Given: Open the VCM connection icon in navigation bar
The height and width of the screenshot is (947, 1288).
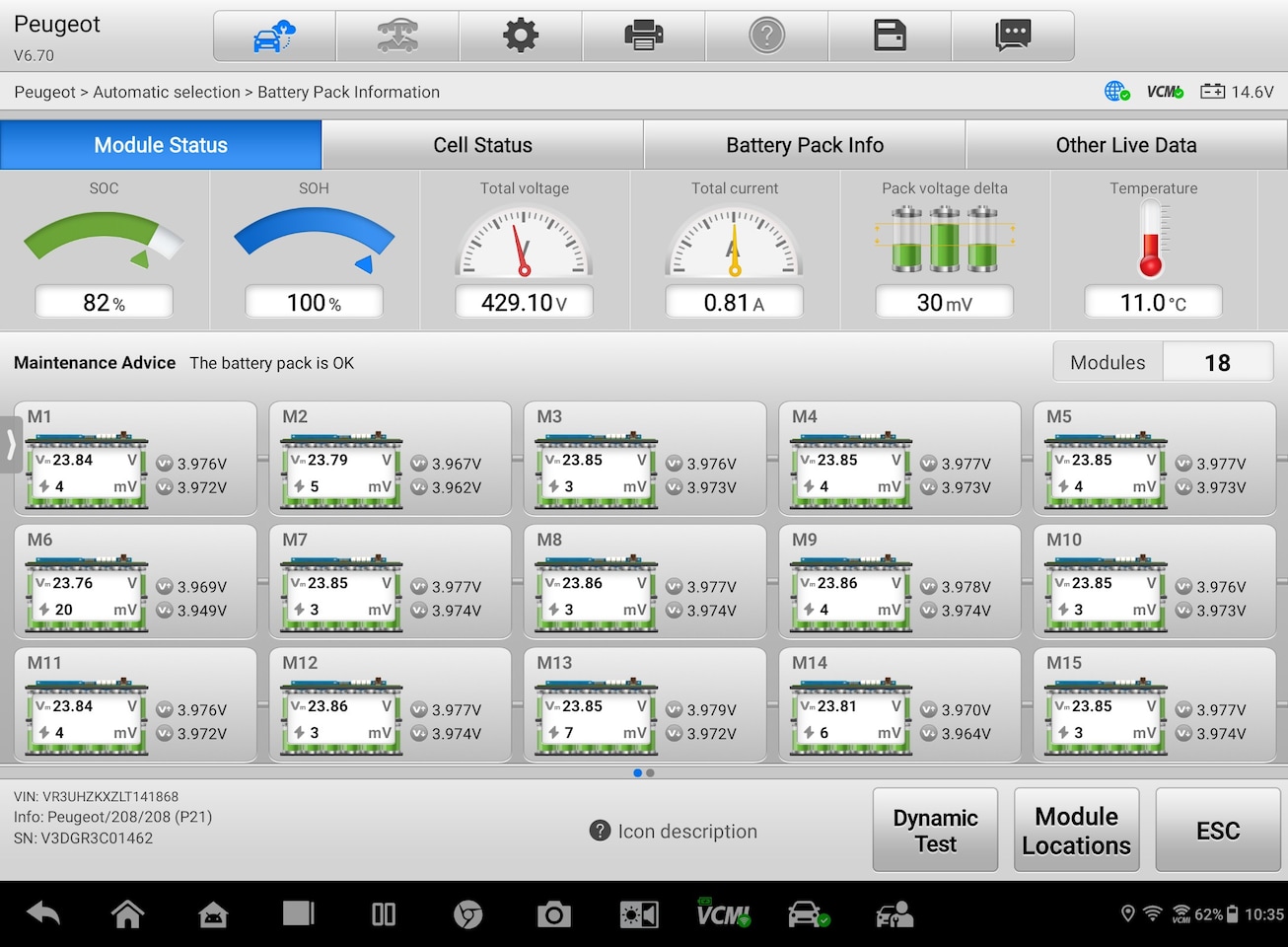Looking at the screenshot, I should (x=723, y=914).
